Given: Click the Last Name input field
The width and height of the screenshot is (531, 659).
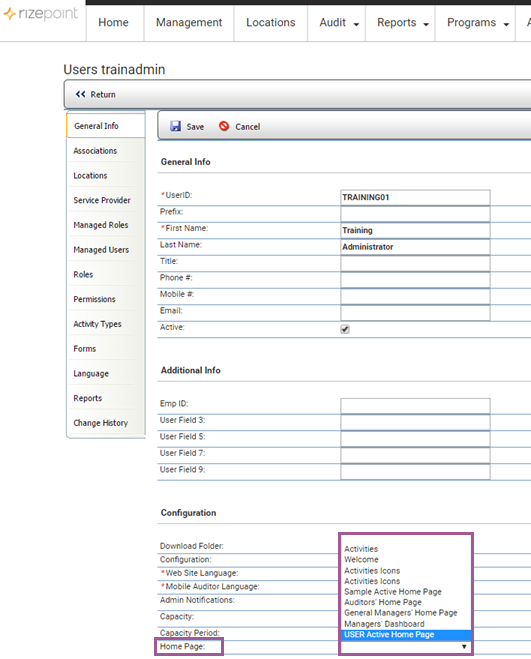Looking at the screenshot, I should [415, 247].
